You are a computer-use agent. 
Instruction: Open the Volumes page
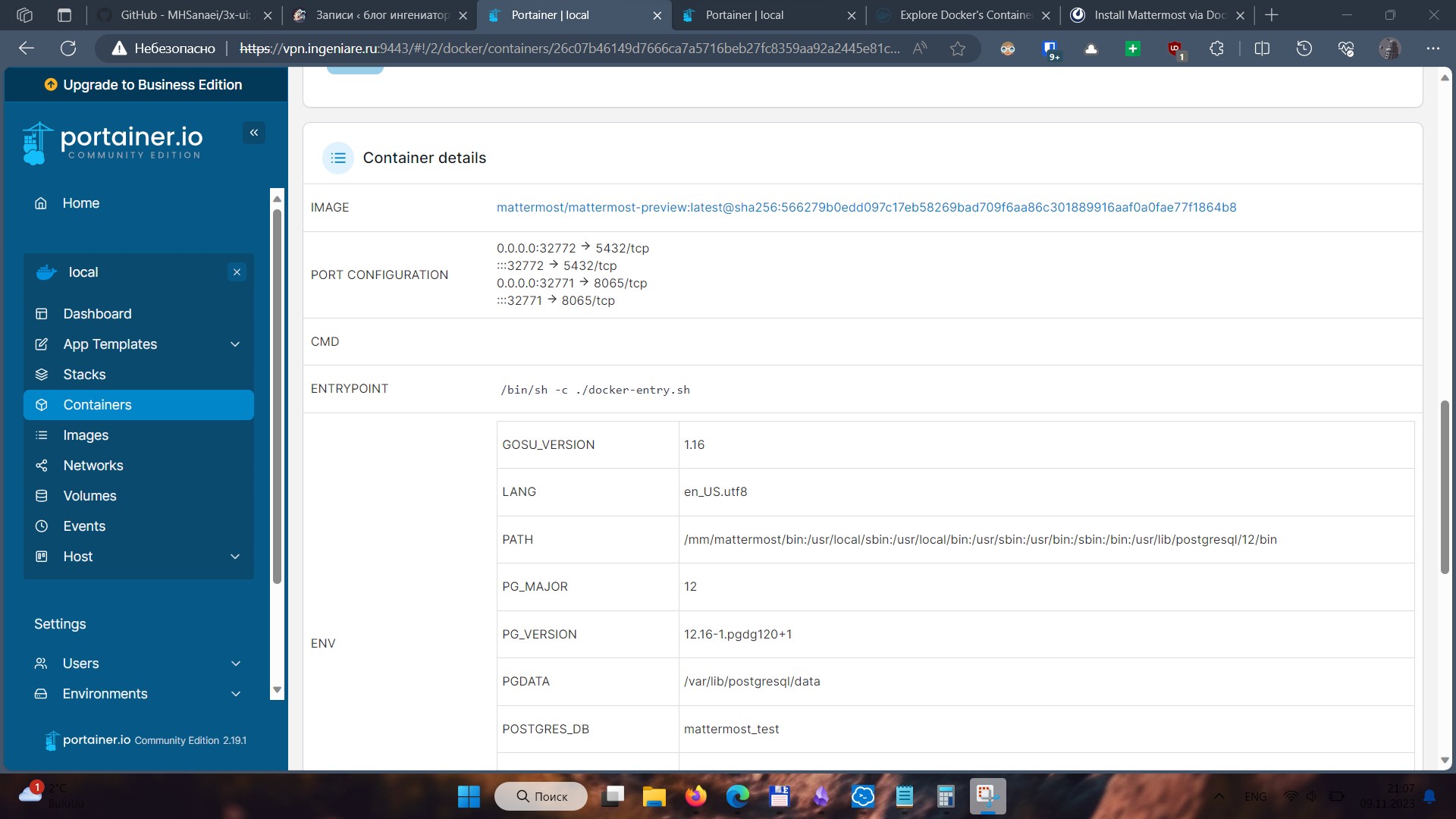[138, 496]
